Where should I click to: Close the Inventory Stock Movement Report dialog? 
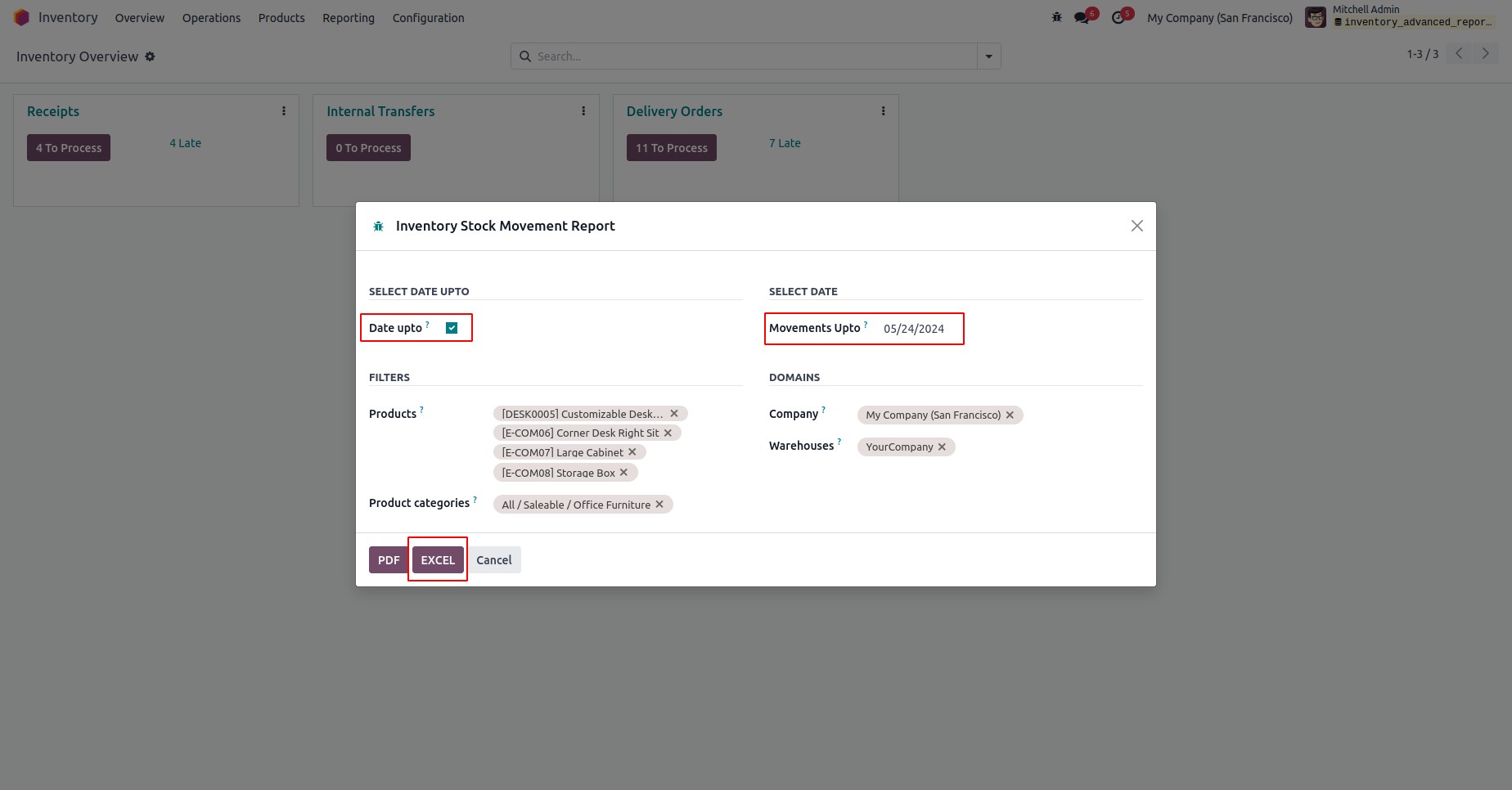(1137, 226)
